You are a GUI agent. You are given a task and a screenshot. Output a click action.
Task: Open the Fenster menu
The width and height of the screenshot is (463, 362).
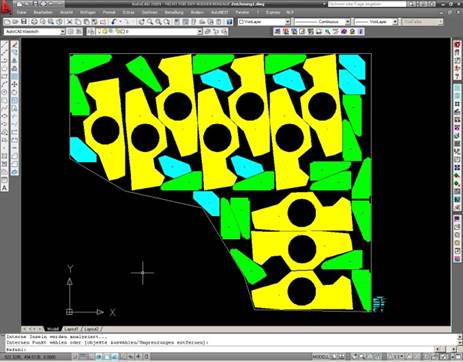pyautogui.click(x=242, y=12)
